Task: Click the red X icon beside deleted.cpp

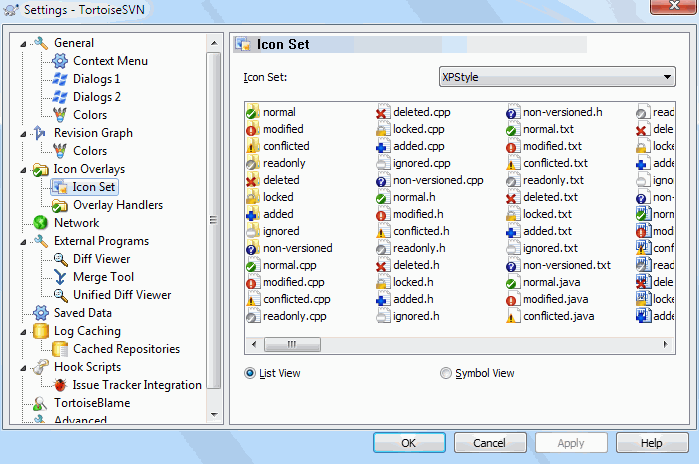Action: [382, 112]
